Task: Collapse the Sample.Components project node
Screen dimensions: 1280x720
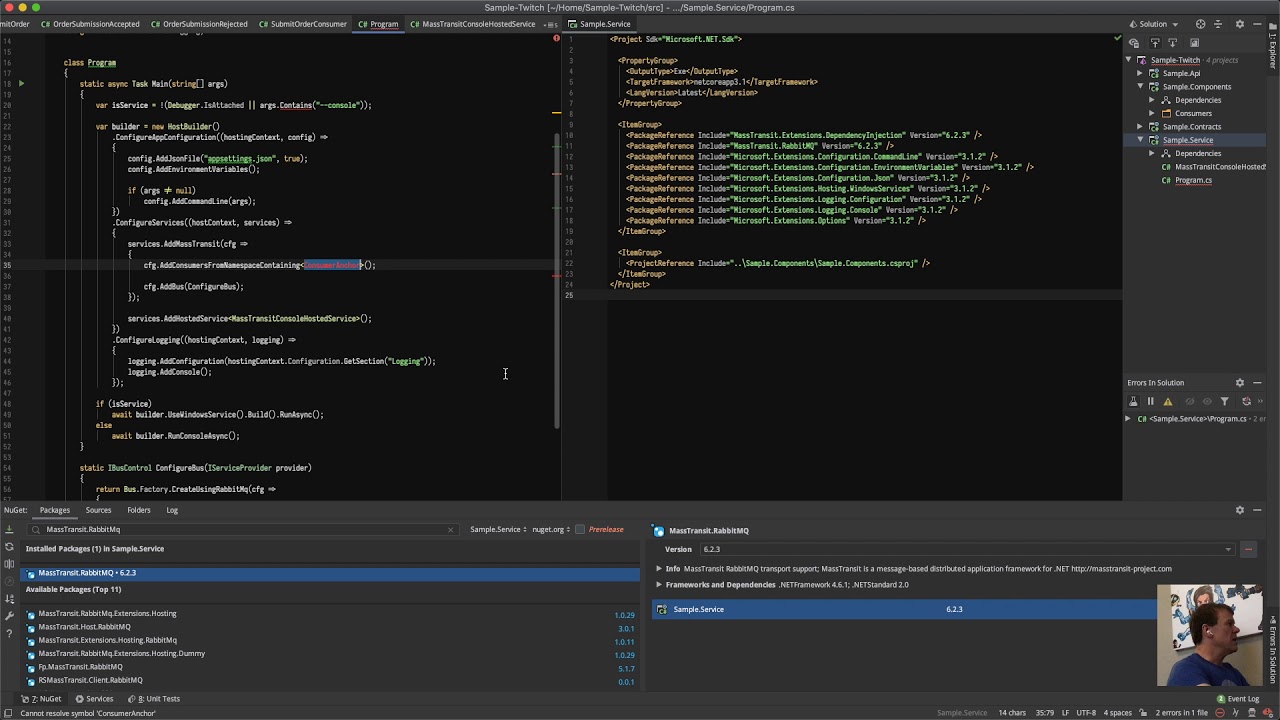Action: [x=1140, y=87]
